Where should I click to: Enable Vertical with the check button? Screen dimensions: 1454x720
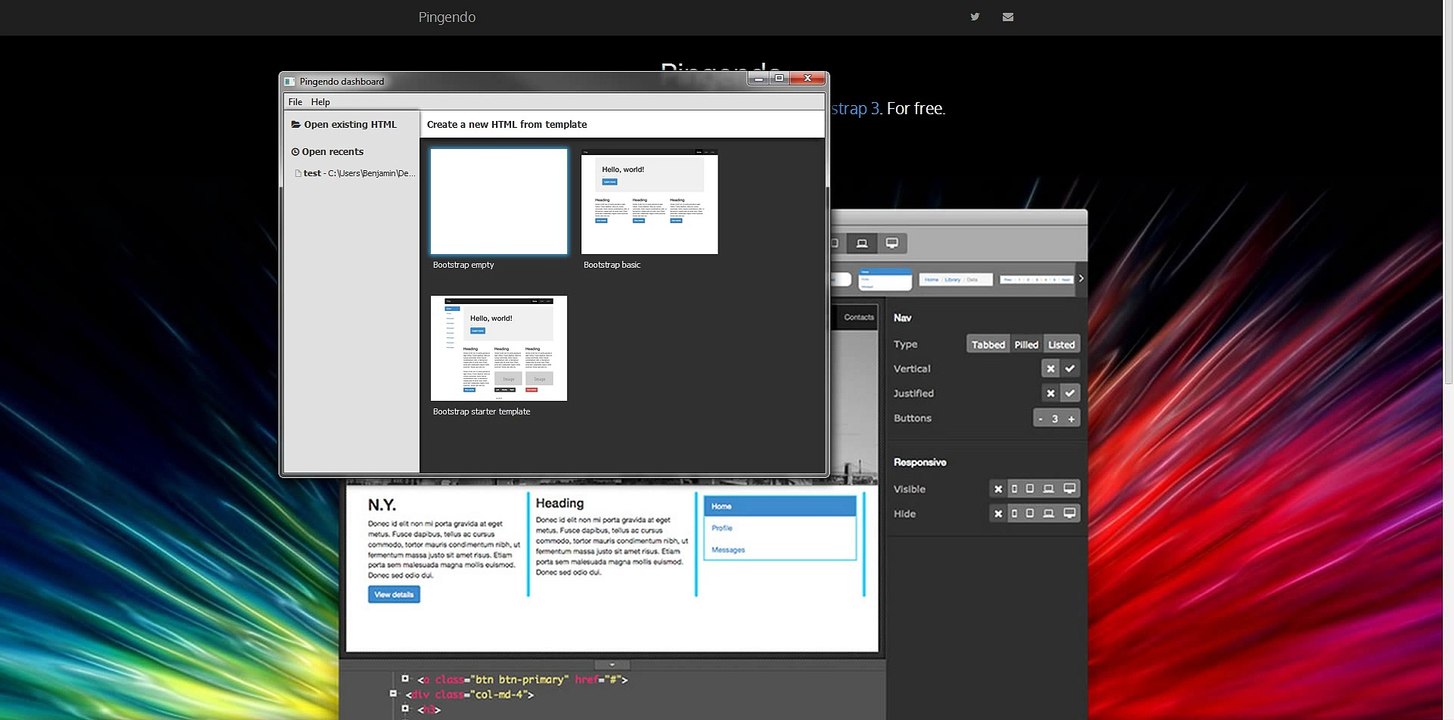pyautogui.click(x=1070, y=369)
